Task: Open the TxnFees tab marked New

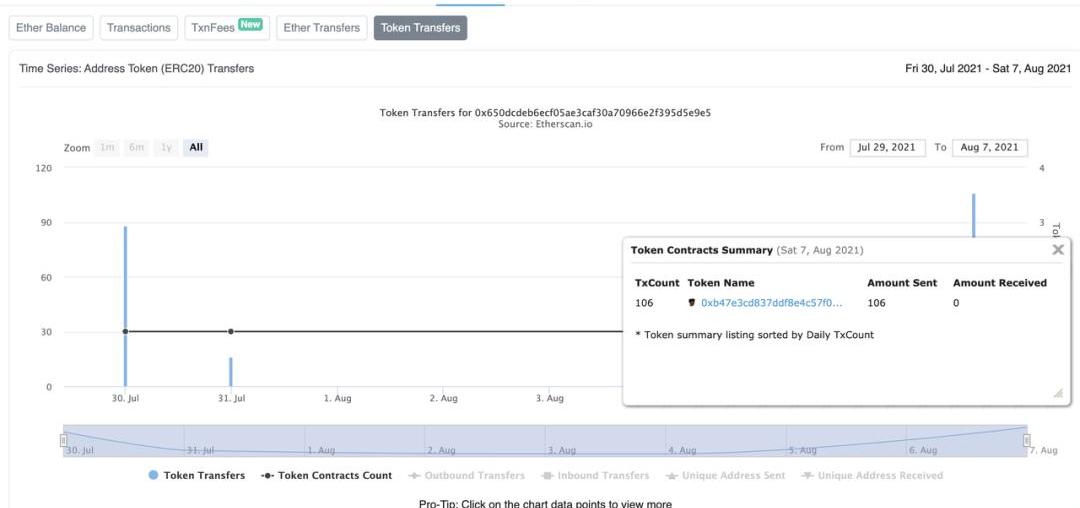Action: (227, 28)
